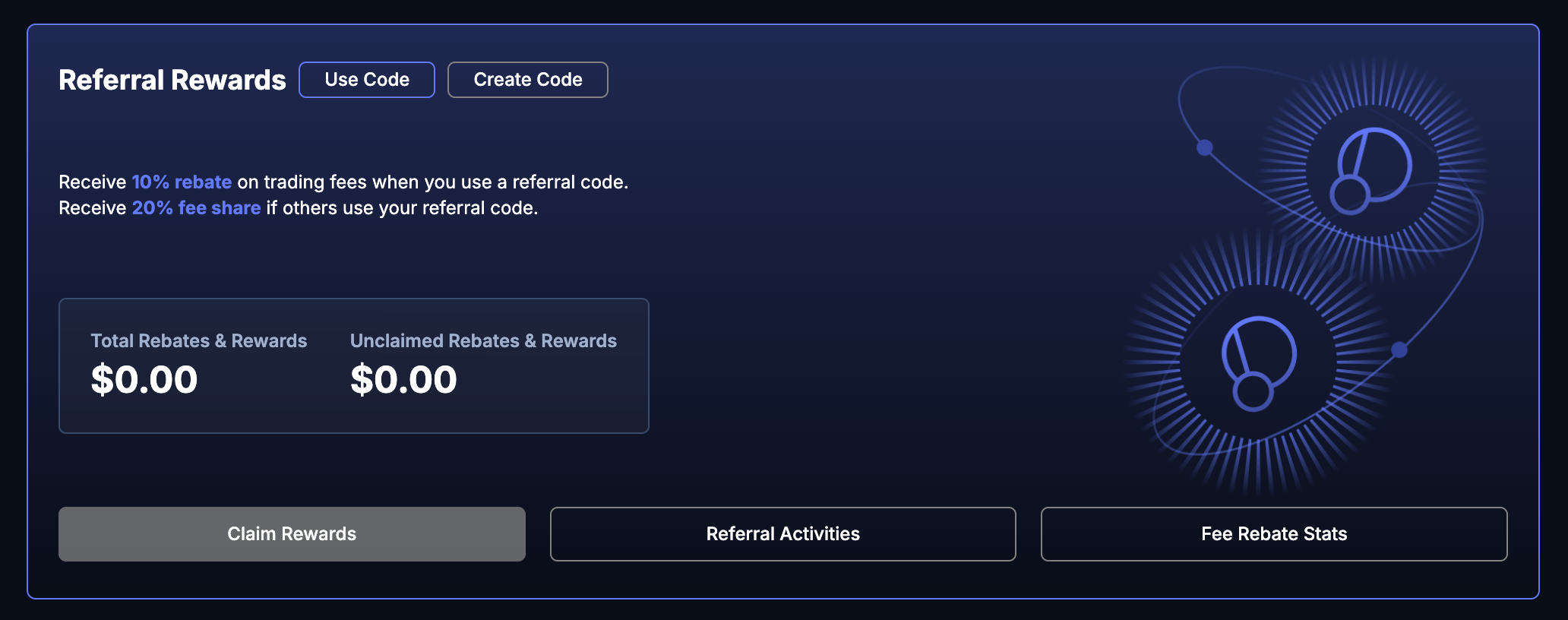This screenshot has height=620, width=1568.
Task: Click the highlighted "10% rebate" text
Action: 182,182
